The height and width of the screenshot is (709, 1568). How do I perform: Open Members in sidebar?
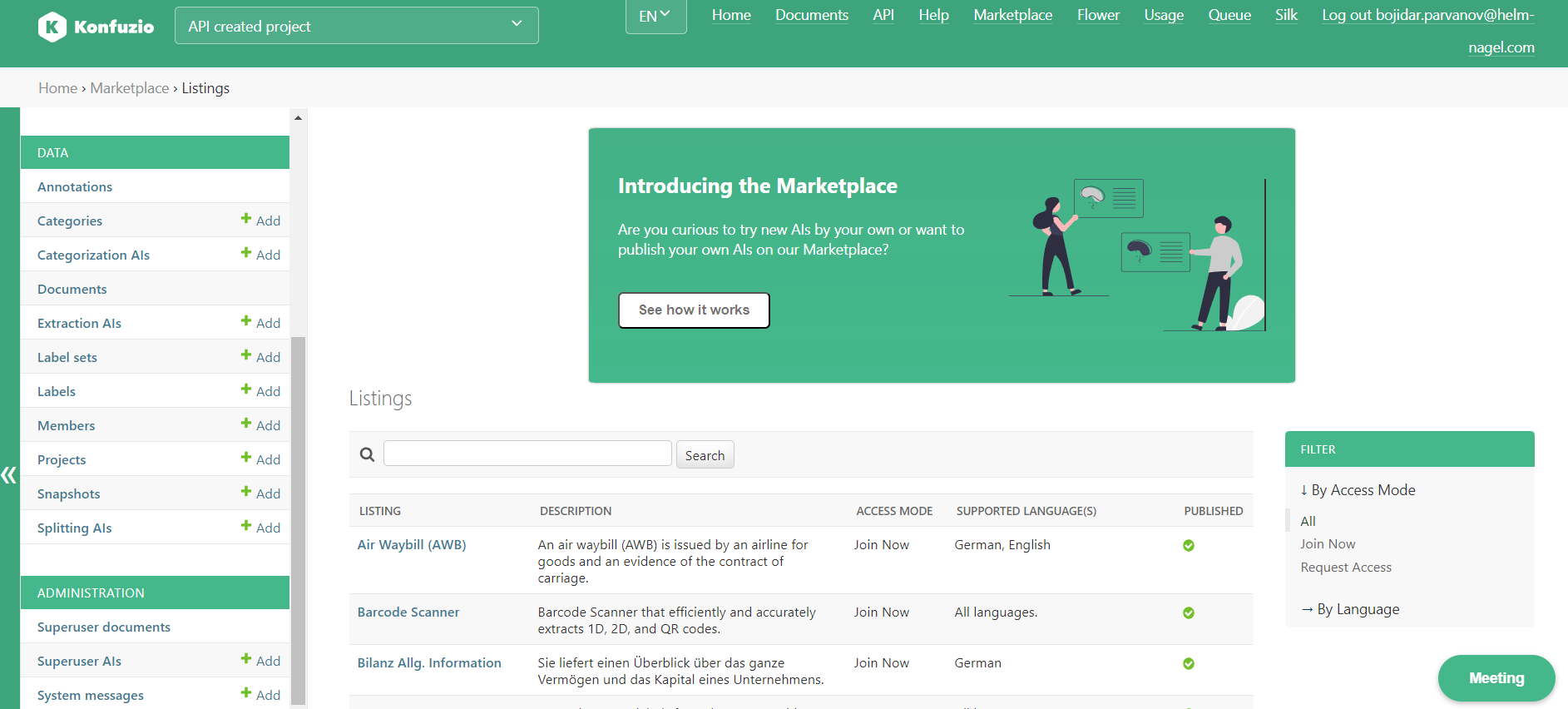pyautogui.click(x=67, y=426)
